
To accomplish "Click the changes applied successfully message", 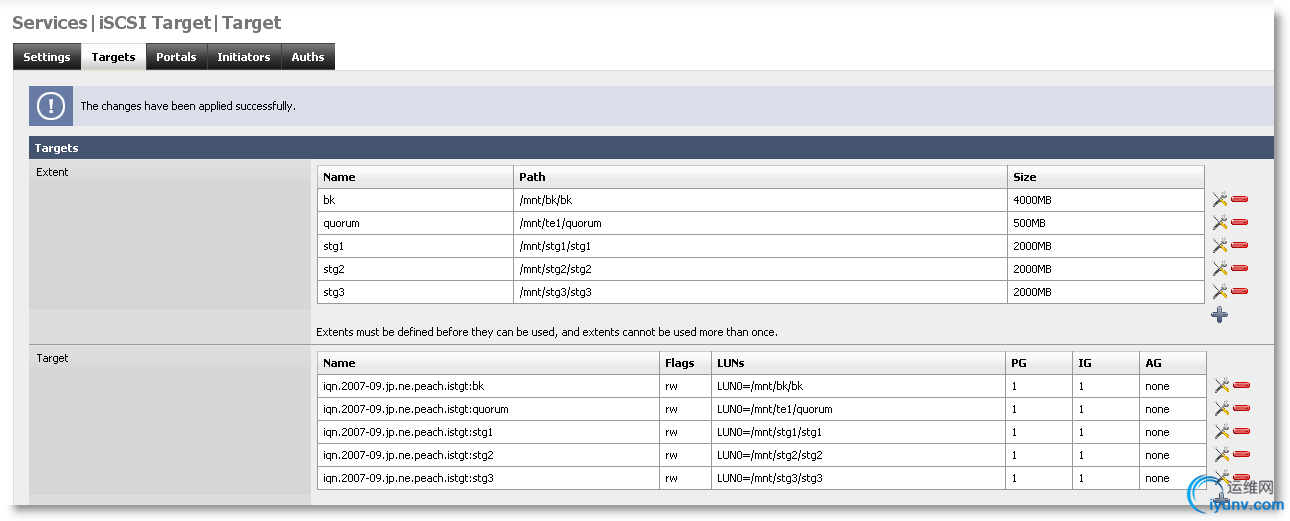I will click(188, 106).
